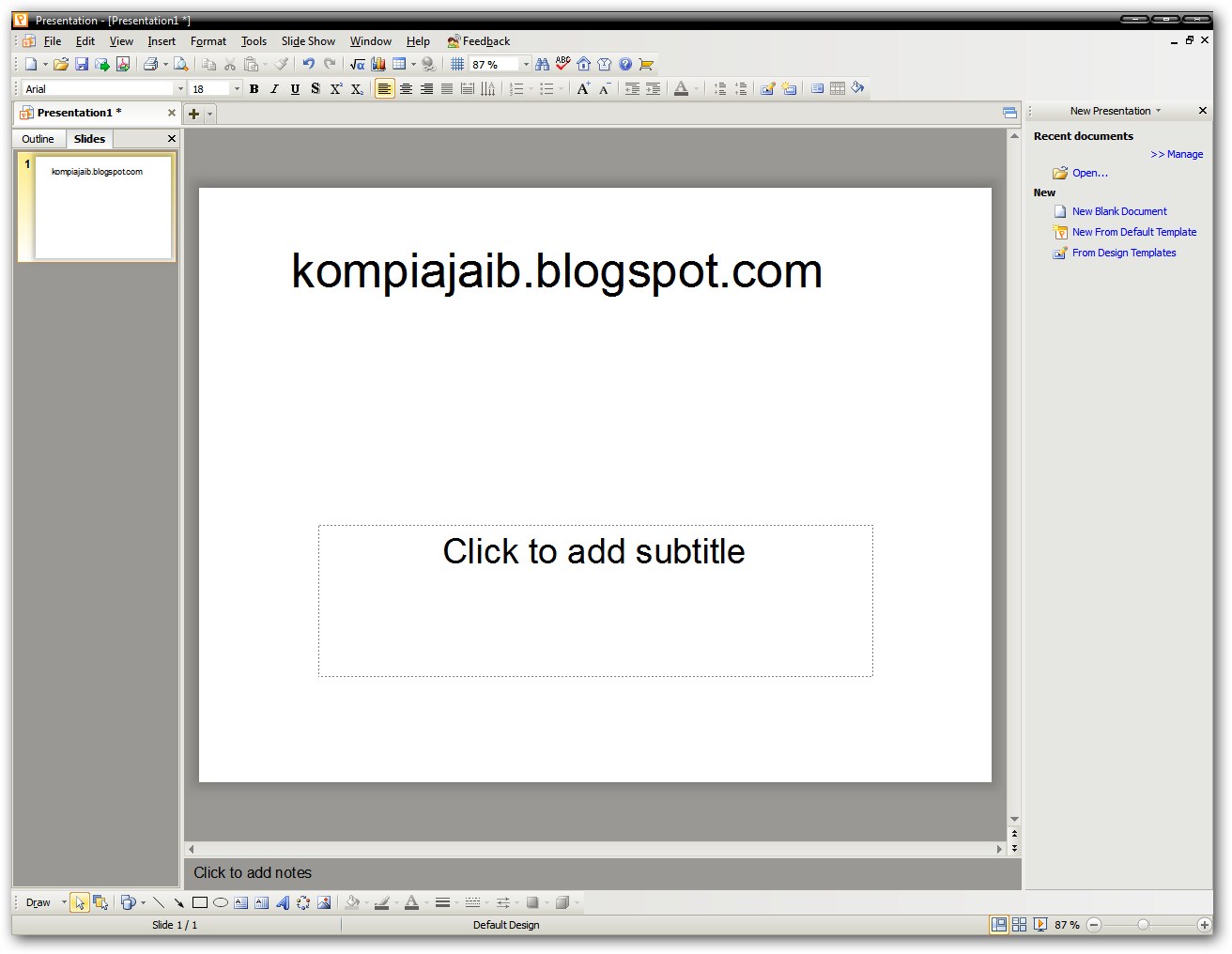Image resolution: width=1232 pixels, height=954 pixels.
Task: Open the New Presentation task pane dropdown
Action: (1158, 111)
